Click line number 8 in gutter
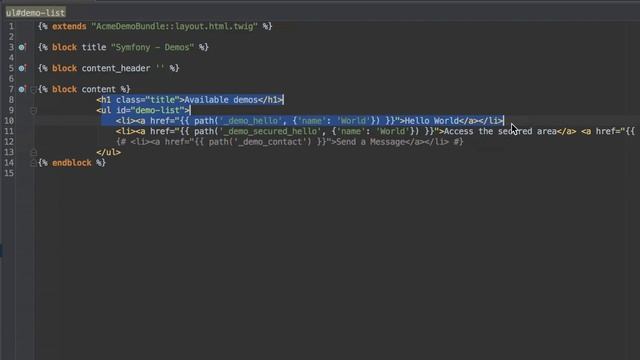 point(11,100)
